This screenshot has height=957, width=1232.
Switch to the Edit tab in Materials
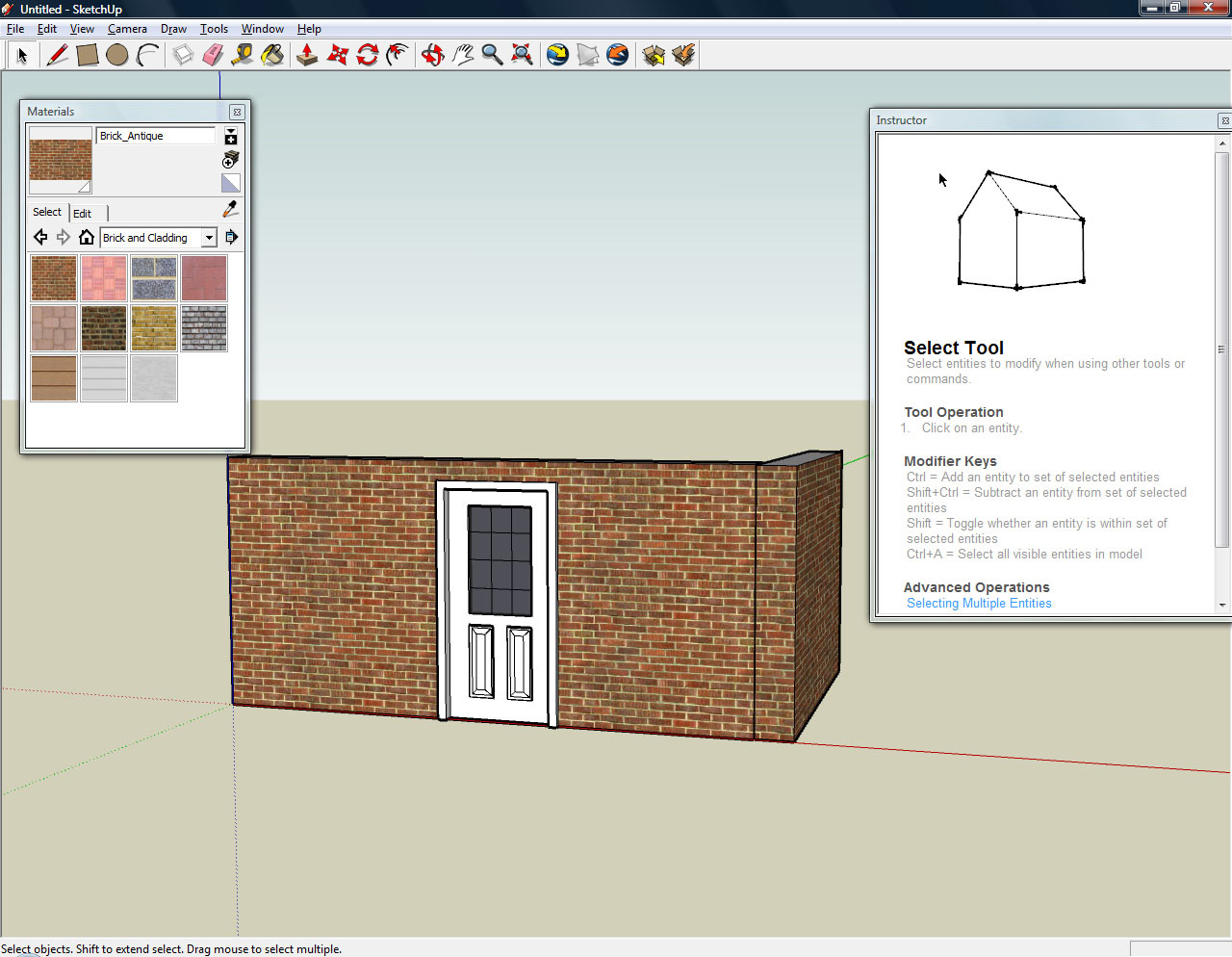point(83,214)
